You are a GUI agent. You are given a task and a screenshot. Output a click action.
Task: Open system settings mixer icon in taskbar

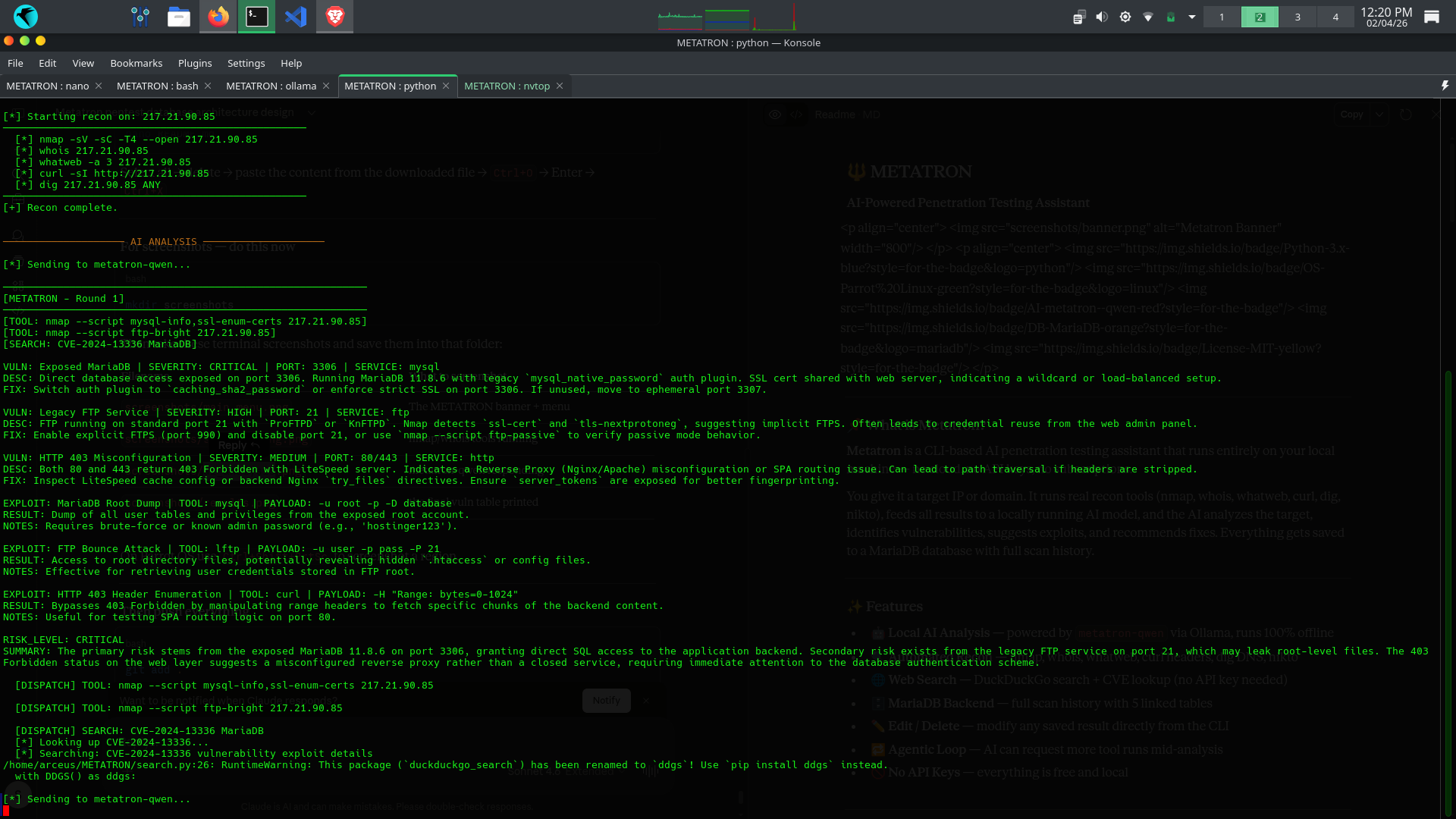(140, 17)
